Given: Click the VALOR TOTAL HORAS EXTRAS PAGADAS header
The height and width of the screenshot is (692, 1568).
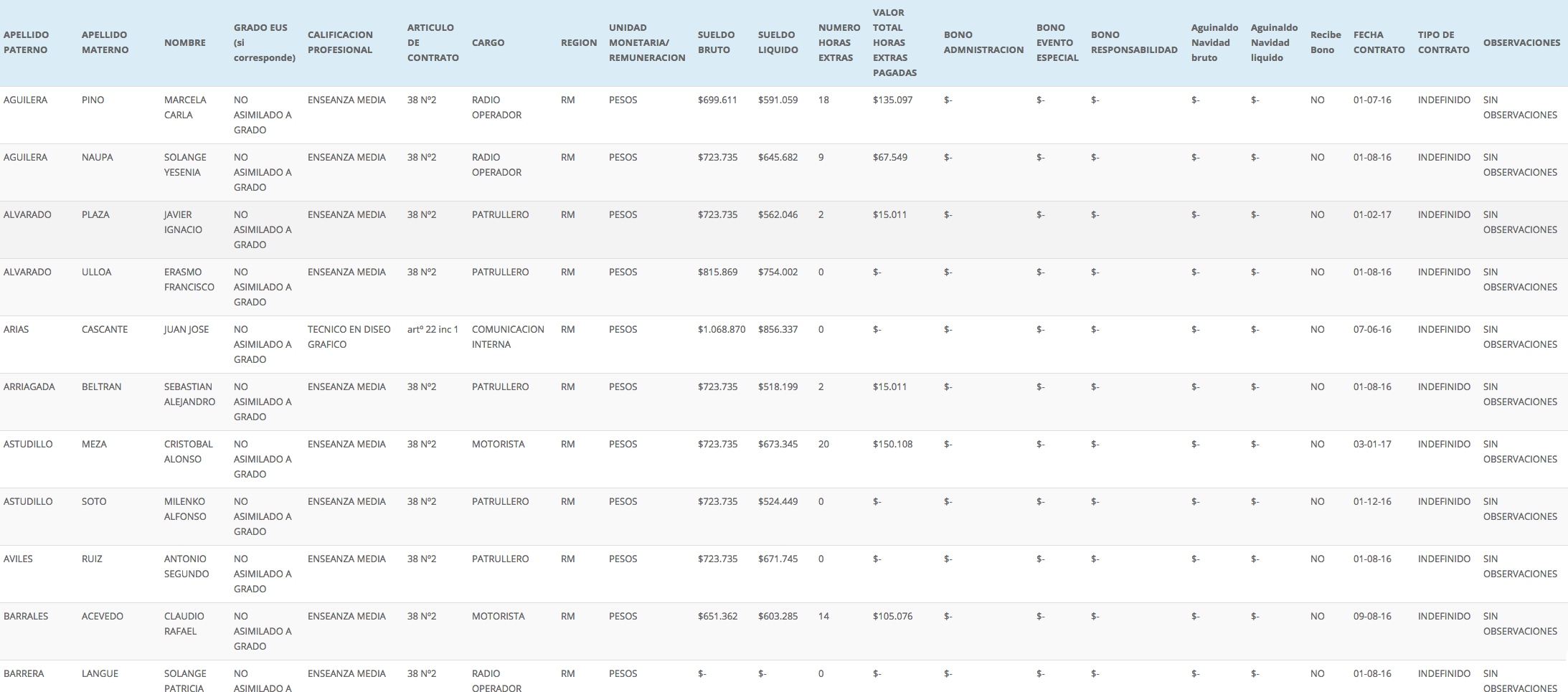Looking at the screenshot, I should 894,42.
